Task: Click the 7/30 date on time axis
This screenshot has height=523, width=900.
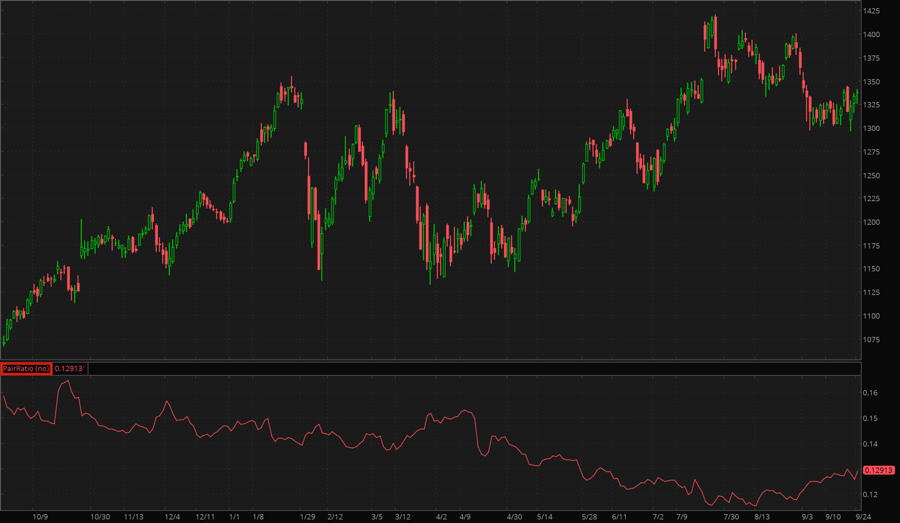Action: click(x=730, y=516)
